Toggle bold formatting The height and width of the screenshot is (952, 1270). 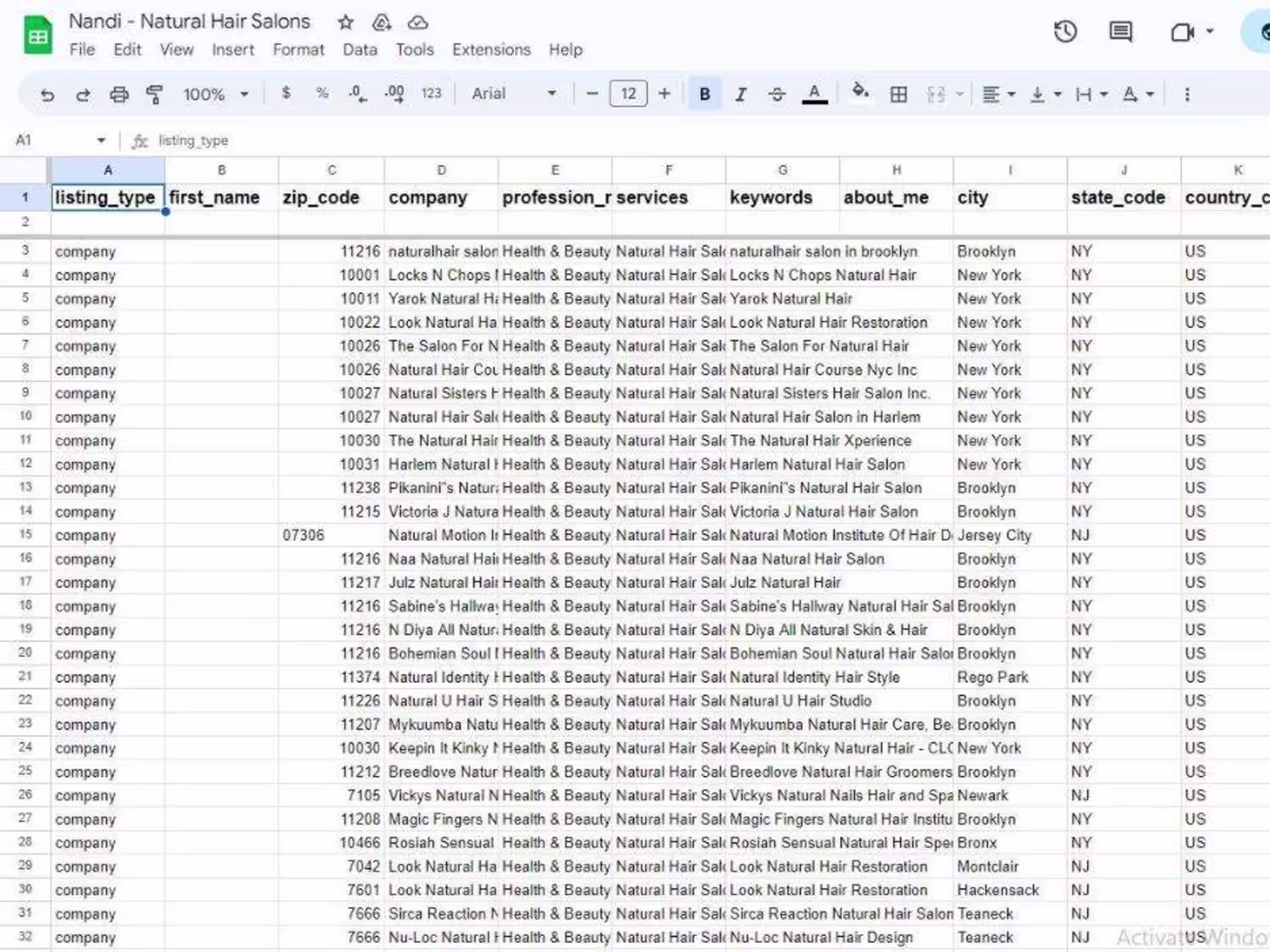tap(704, 94)
